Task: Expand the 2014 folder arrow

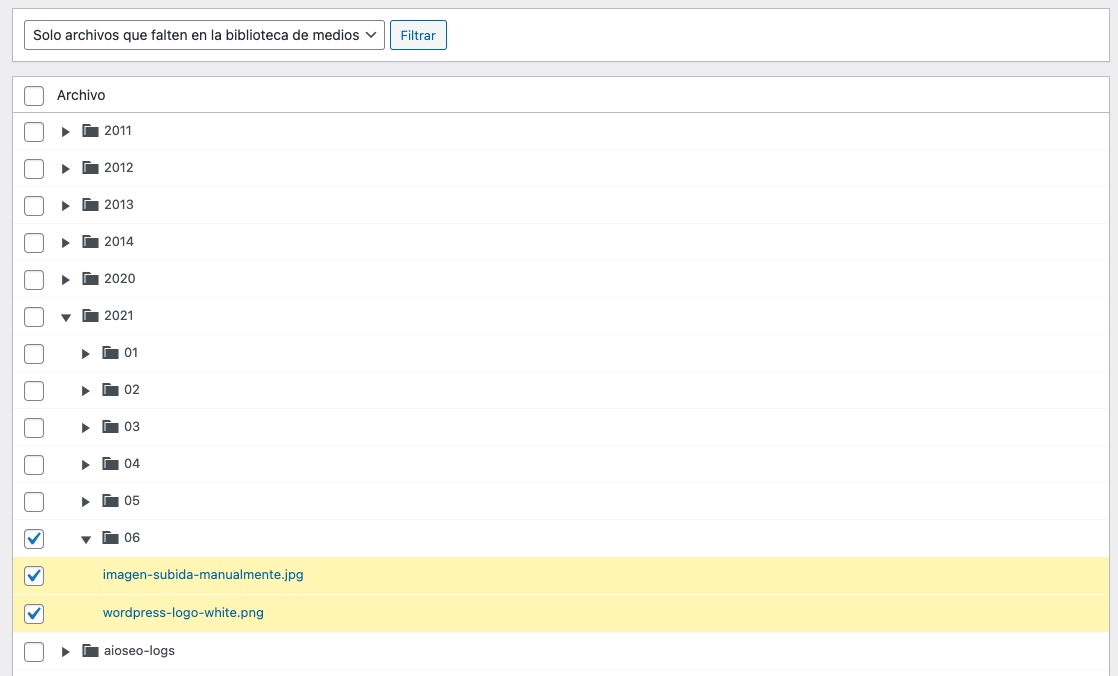Action: (x=66, y=243)
